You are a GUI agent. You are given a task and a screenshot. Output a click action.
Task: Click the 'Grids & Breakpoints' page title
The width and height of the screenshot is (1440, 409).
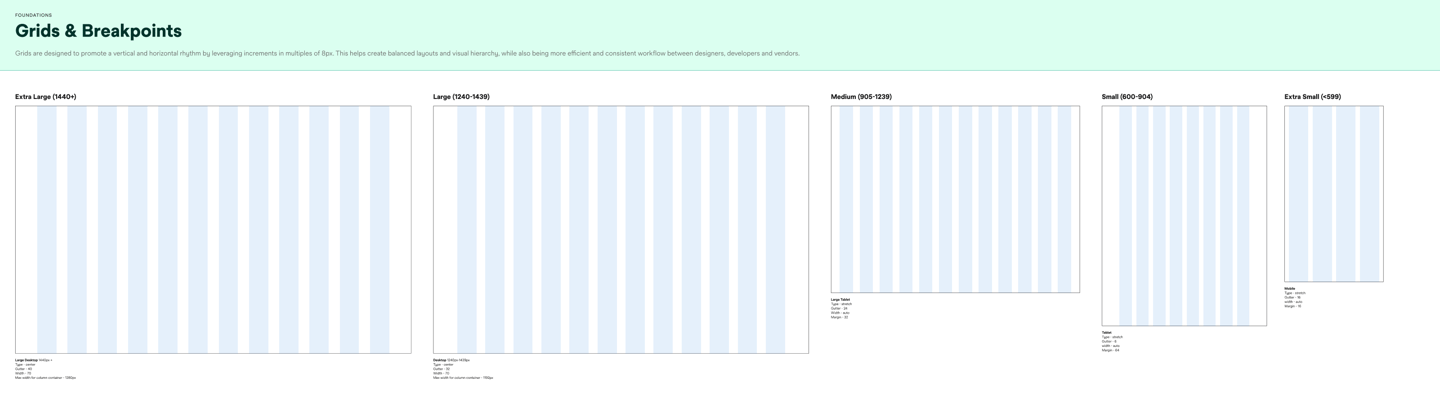point(98,31)
